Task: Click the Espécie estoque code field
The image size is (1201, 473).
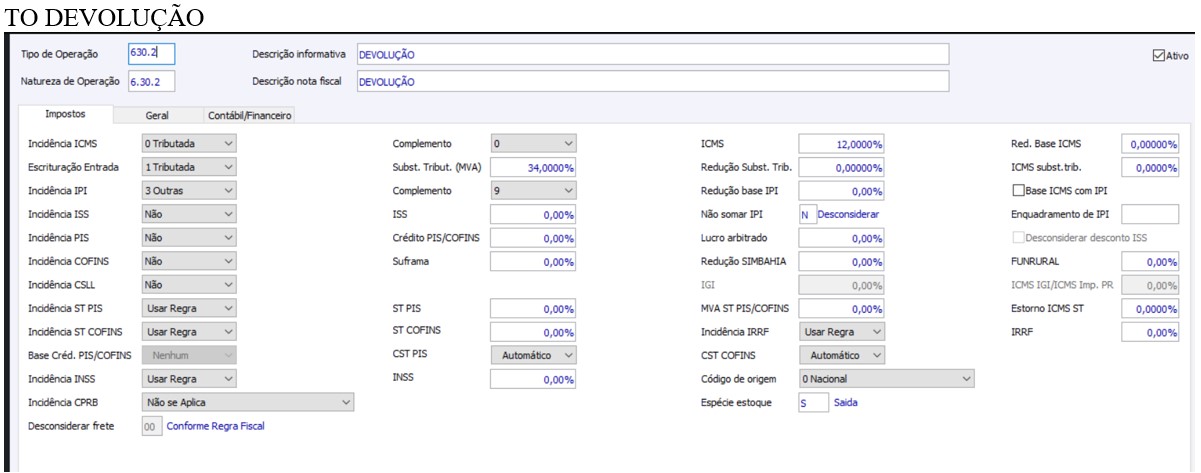Action: tap(813, 402)
